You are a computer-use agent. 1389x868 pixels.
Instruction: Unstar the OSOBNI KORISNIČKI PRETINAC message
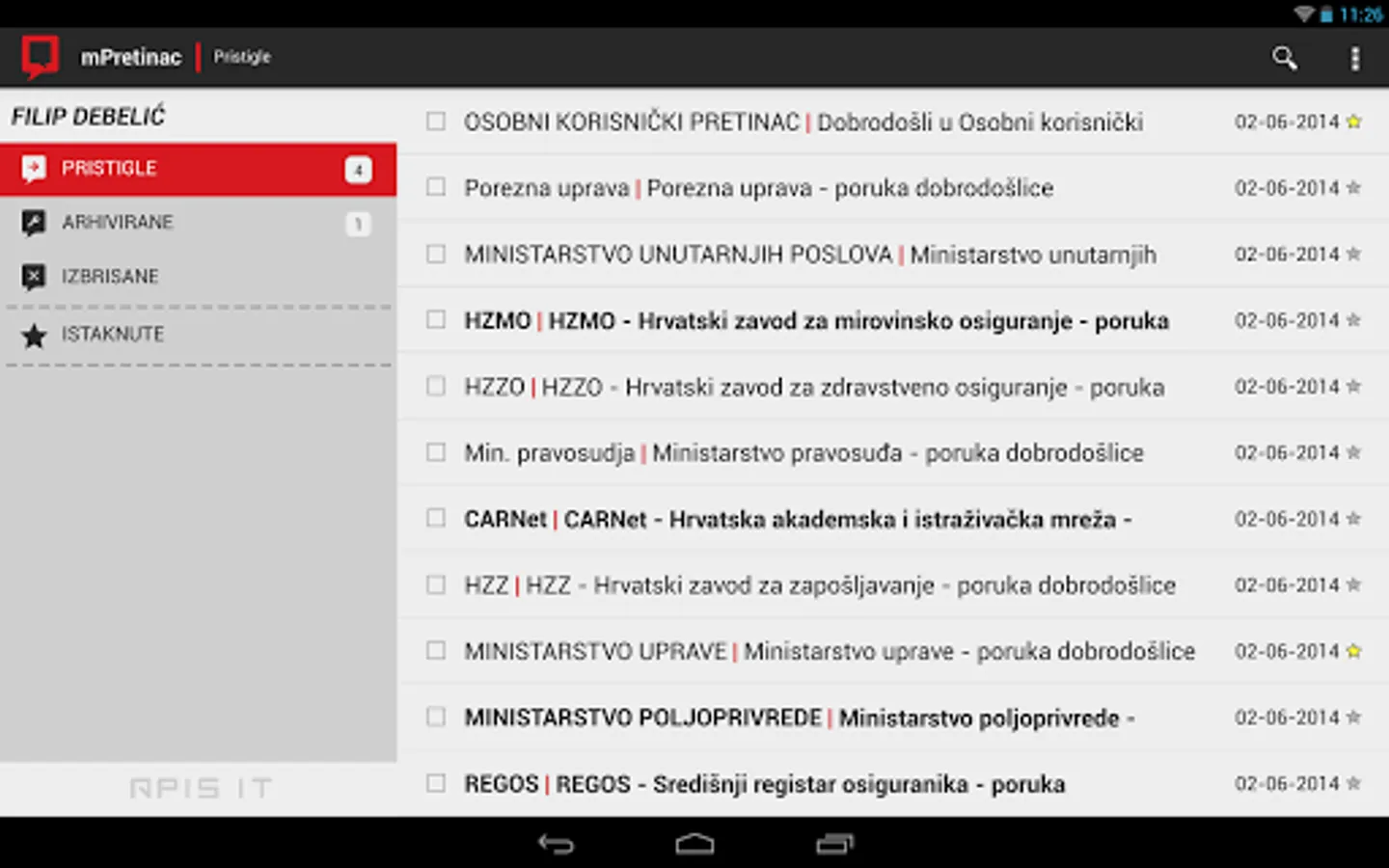coord(1353,122)
